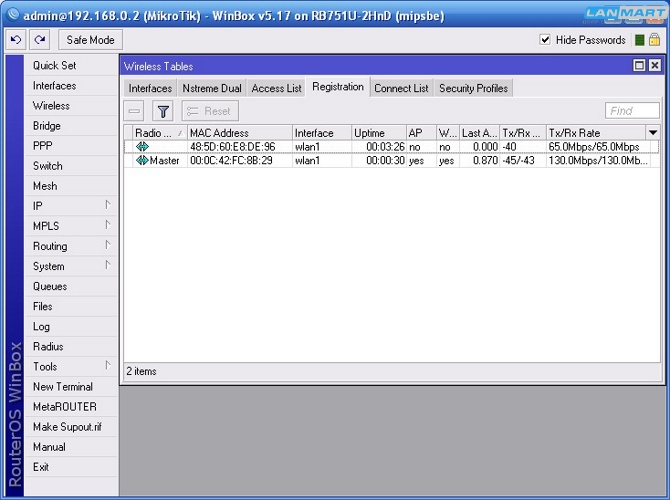Click the Redo arrow button
This screenshot has width=670, height=500.
pos(40,40)
